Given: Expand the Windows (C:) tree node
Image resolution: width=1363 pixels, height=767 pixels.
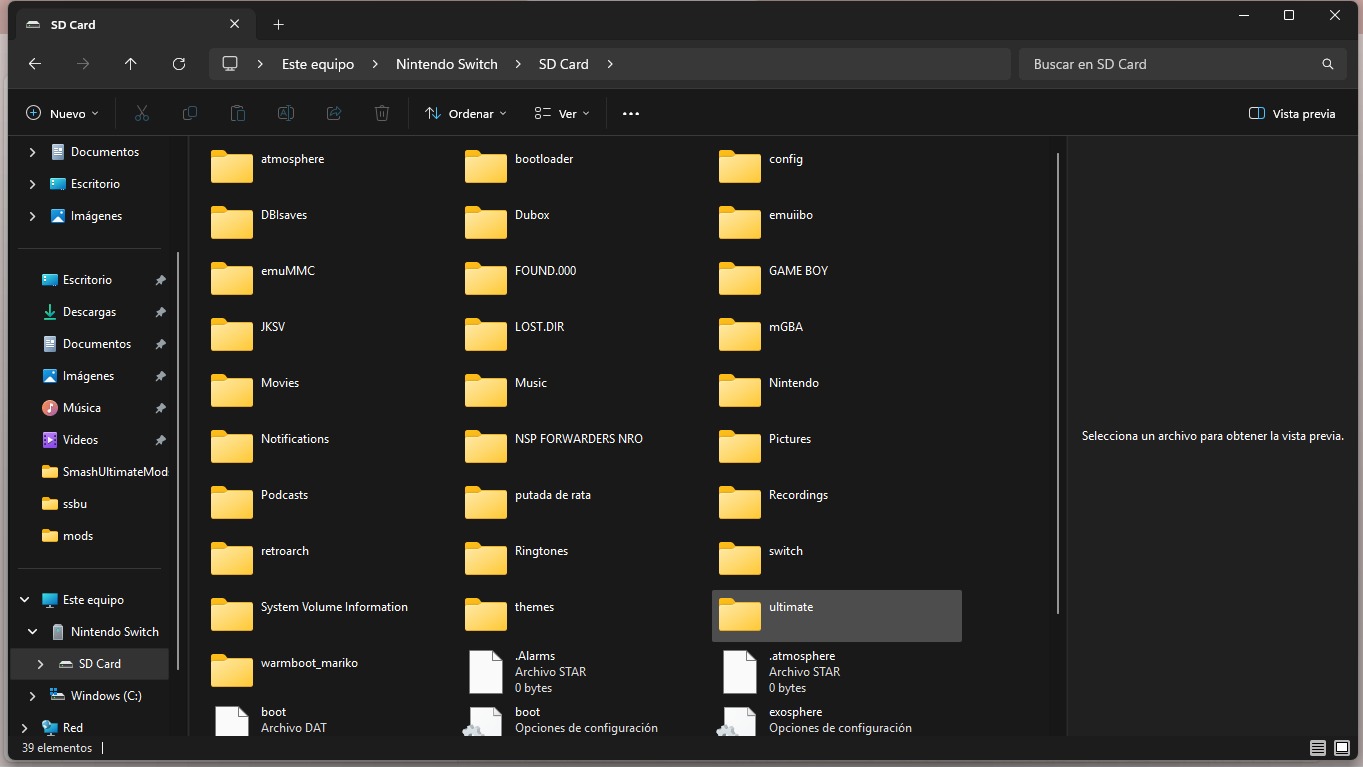Looking at the screenshot, I should point(33,696).
